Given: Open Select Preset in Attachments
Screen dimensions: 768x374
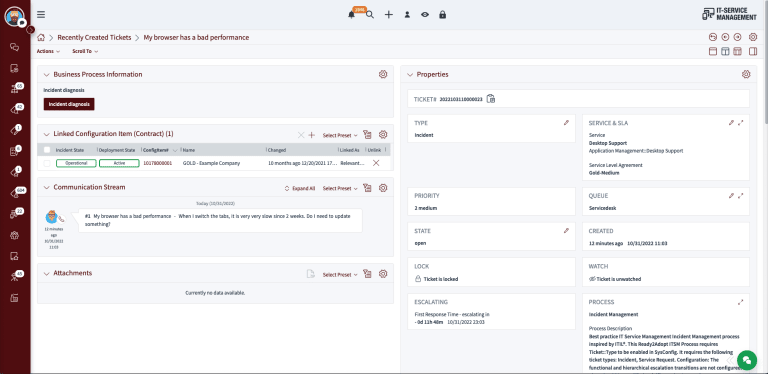Looking at the screenshot, I should 340,275.
